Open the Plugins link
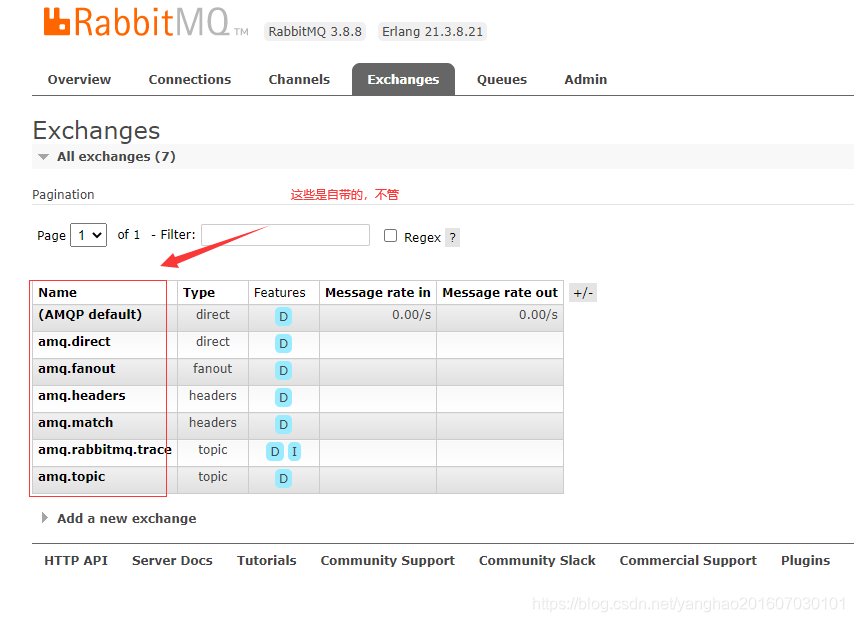 806,561
